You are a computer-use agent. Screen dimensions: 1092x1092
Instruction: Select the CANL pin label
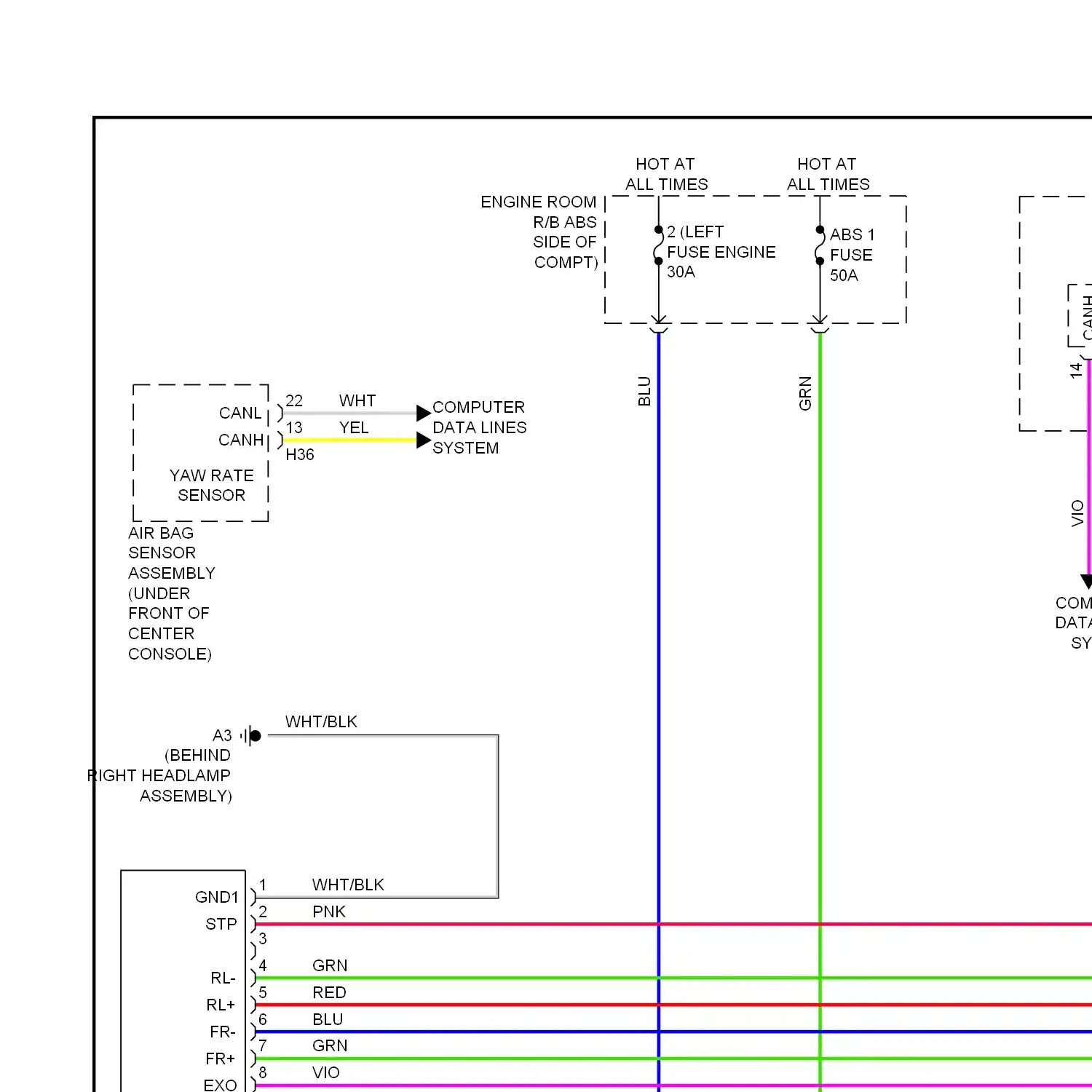click(x=240, y=414)
